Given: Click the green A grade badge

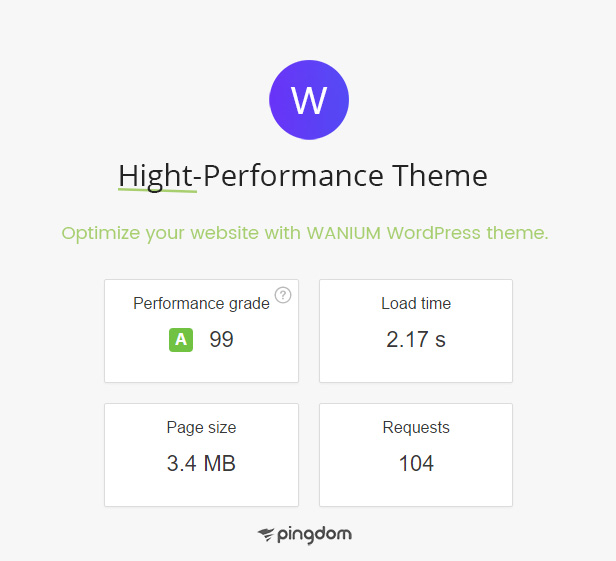Looking at the screenshot, I should [x=181, y=339].
